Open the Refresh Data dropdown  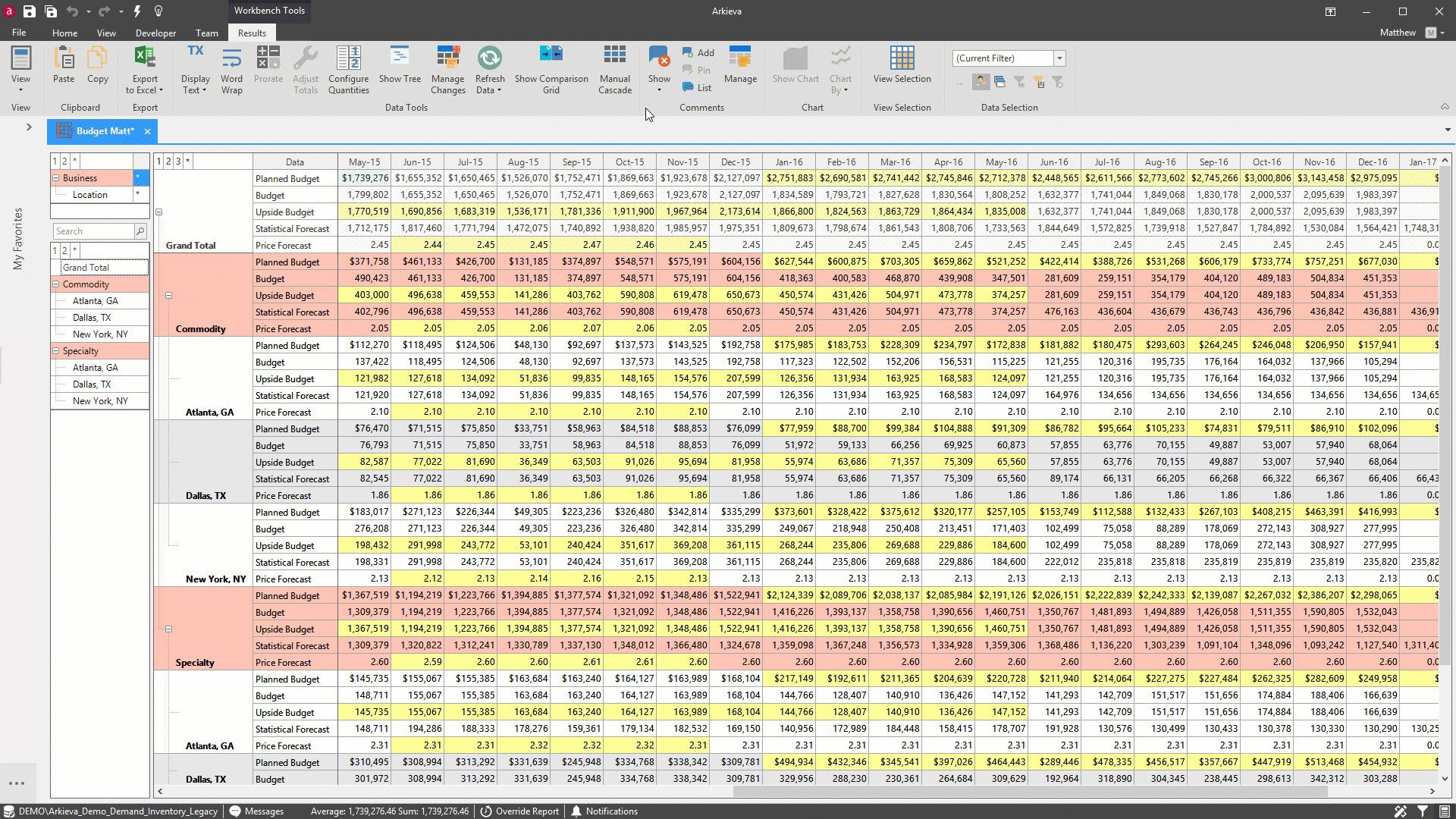point(490,70)
